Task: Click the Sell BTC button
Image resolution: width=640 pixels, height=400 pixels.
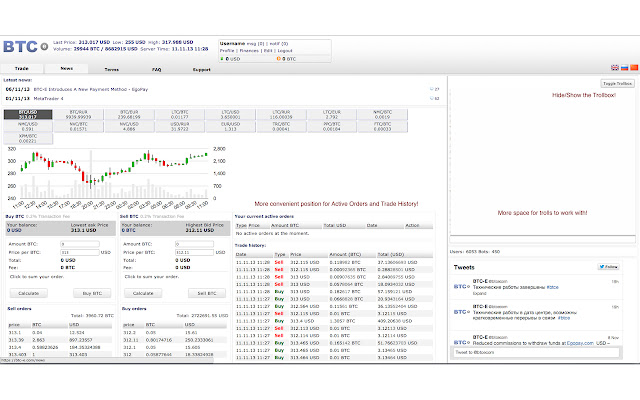Action: coord(207,293)
